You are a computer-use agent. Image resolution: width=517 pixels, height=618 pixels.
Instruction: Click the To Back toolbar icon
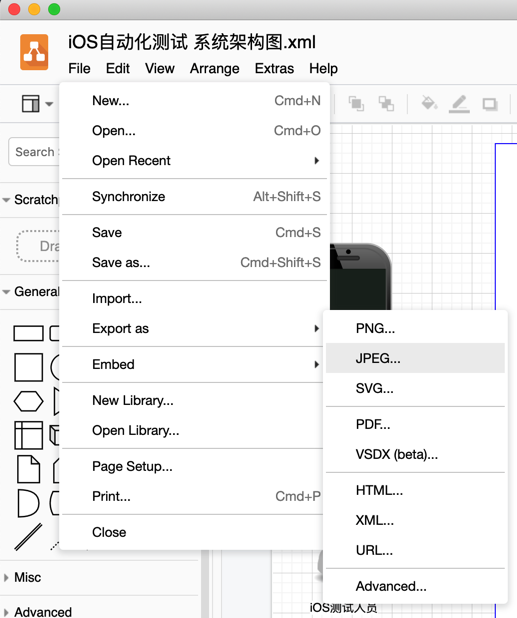386,104
